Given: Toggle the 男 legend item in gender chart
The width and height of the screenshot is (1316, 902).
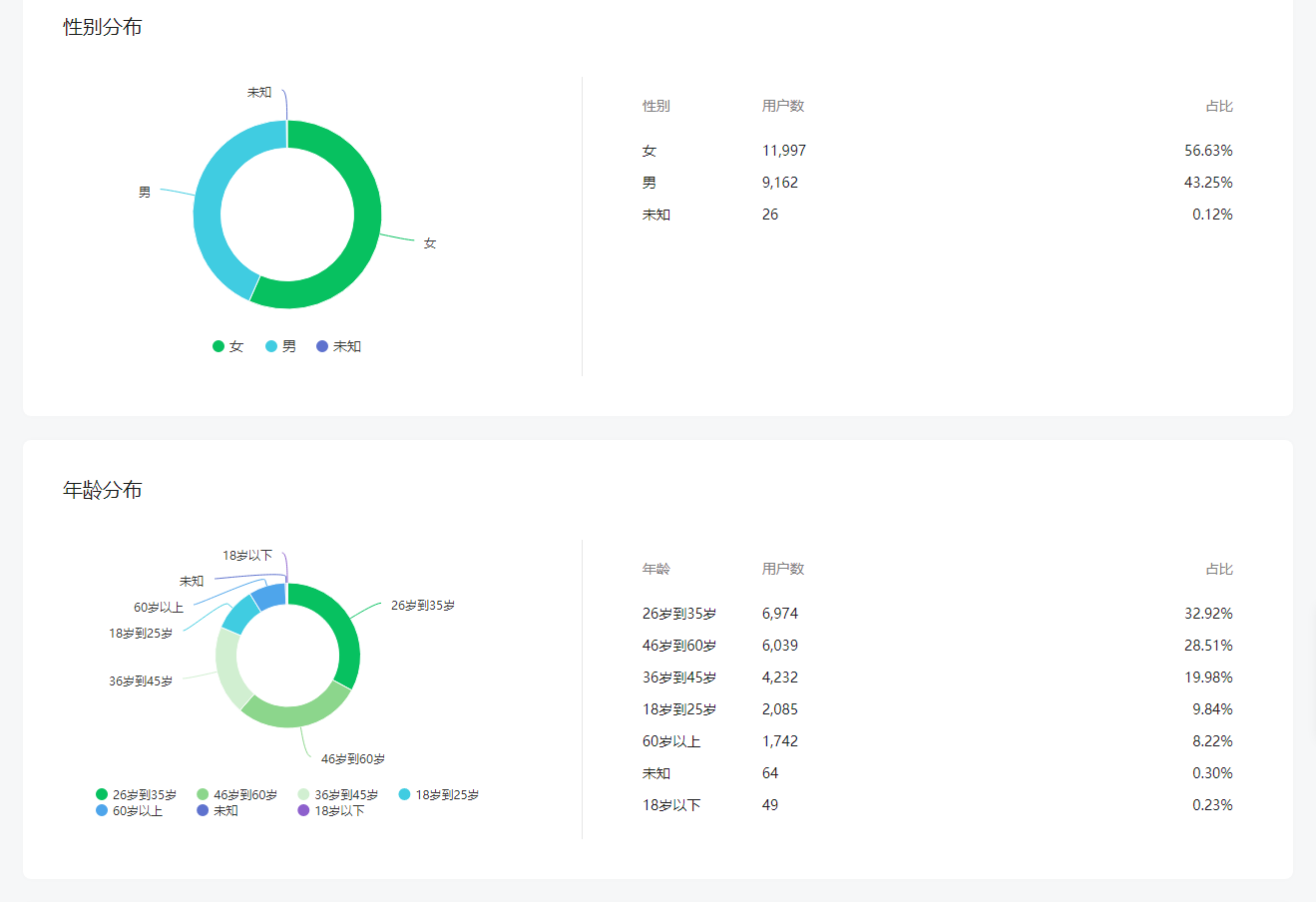Looking at the screenshot, I should [x=280, y=346].
